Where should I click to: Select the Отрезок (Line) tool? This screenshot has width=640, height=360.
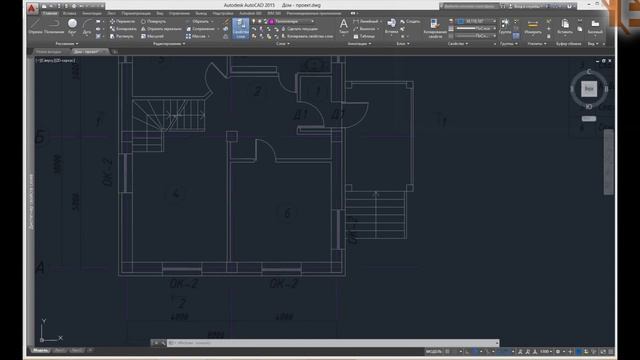(36, 27)
